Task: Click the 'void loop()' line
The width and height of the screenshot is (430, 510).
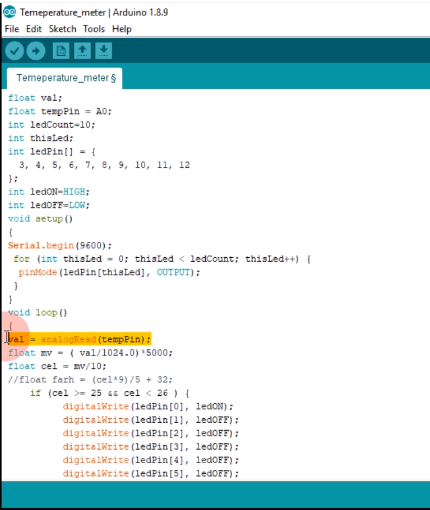Action: 38,313
